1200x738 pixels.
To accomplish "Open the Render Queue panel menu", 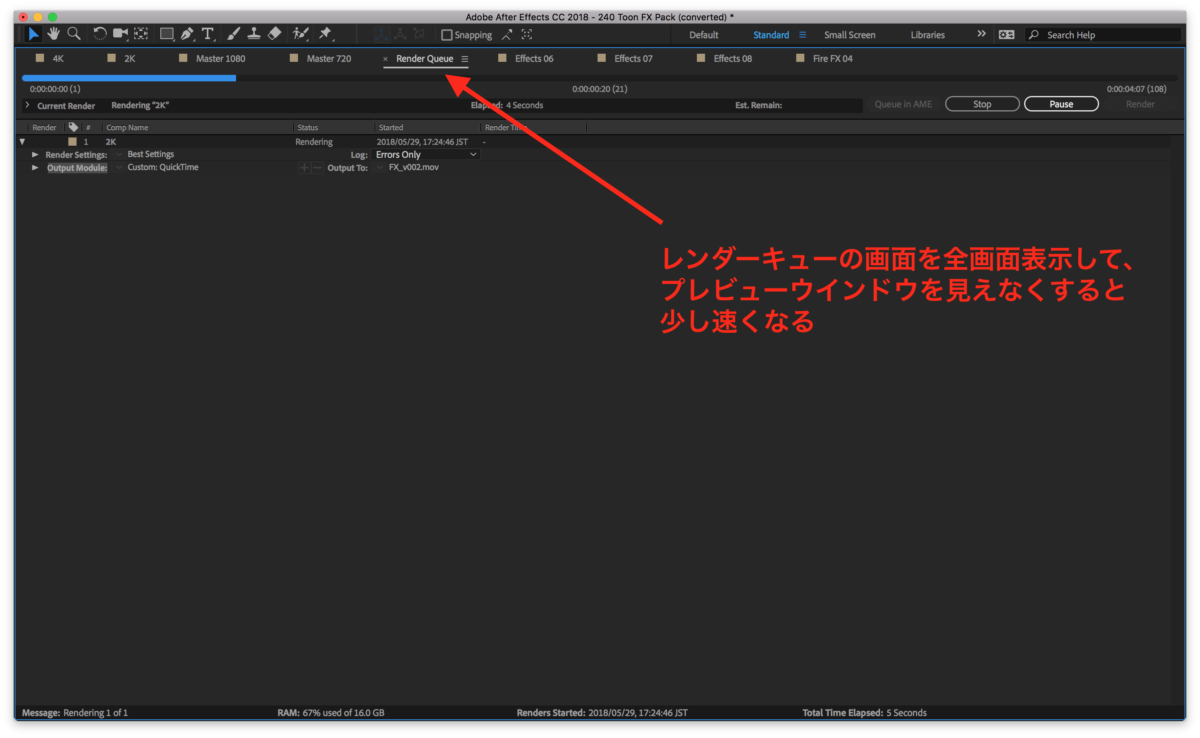I will (465, 59).
